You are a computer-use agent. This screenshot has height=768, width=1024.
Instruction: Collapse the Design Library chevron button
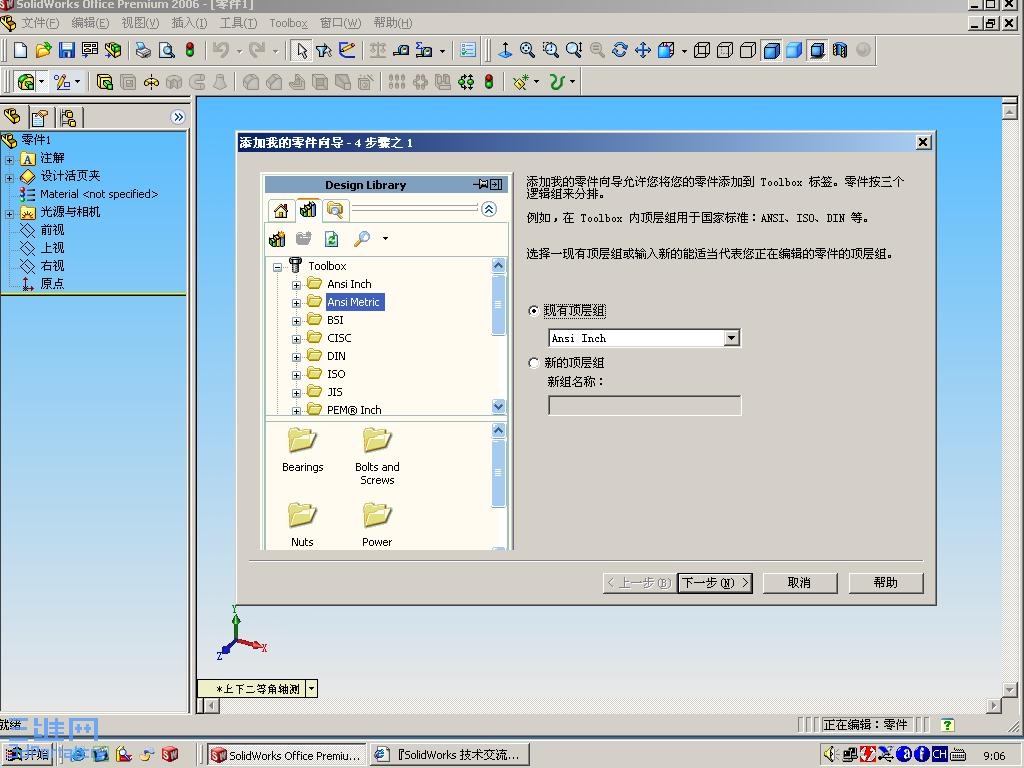(x=489, y=209)
